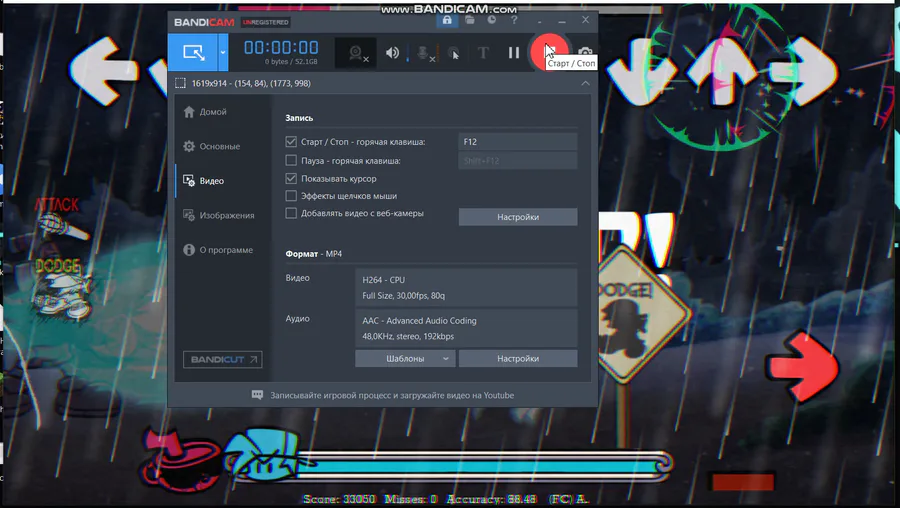This screenshot has width=900, height=508.
Task: Click the red Start/Stop record button
Action: click(x=549, y=52)
